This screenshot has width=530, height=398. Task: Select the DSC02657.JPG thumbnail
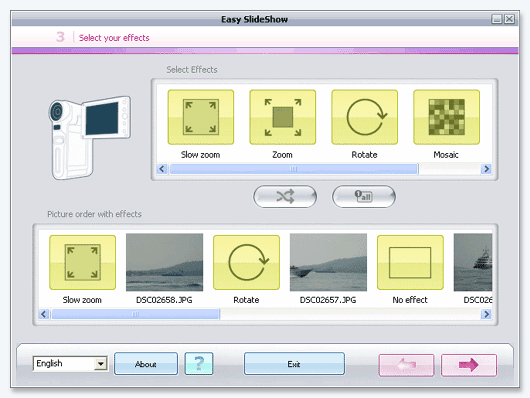click(328, 262)
